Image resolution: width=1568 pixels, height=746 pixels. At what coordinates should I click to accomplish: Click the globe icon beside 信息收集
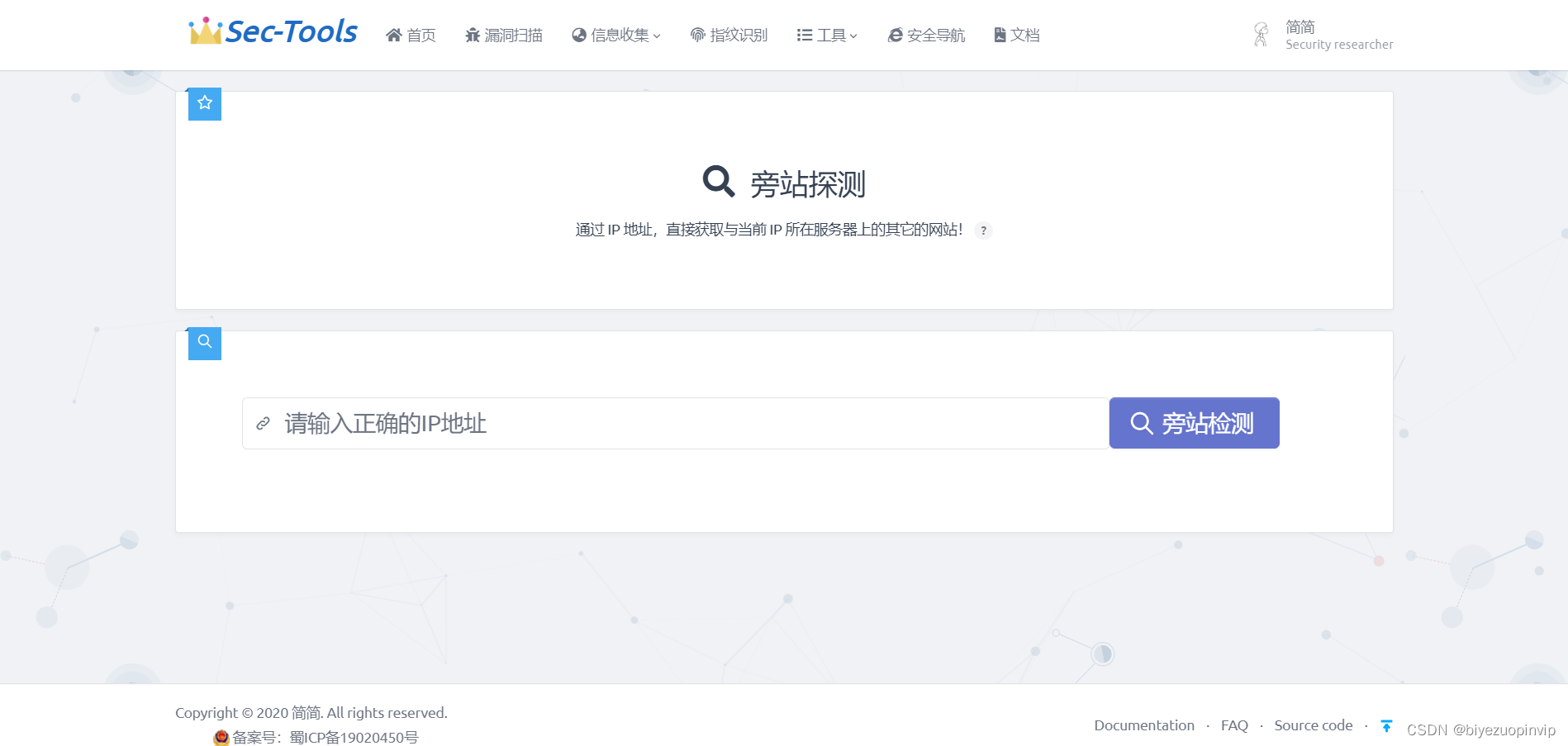578,35
